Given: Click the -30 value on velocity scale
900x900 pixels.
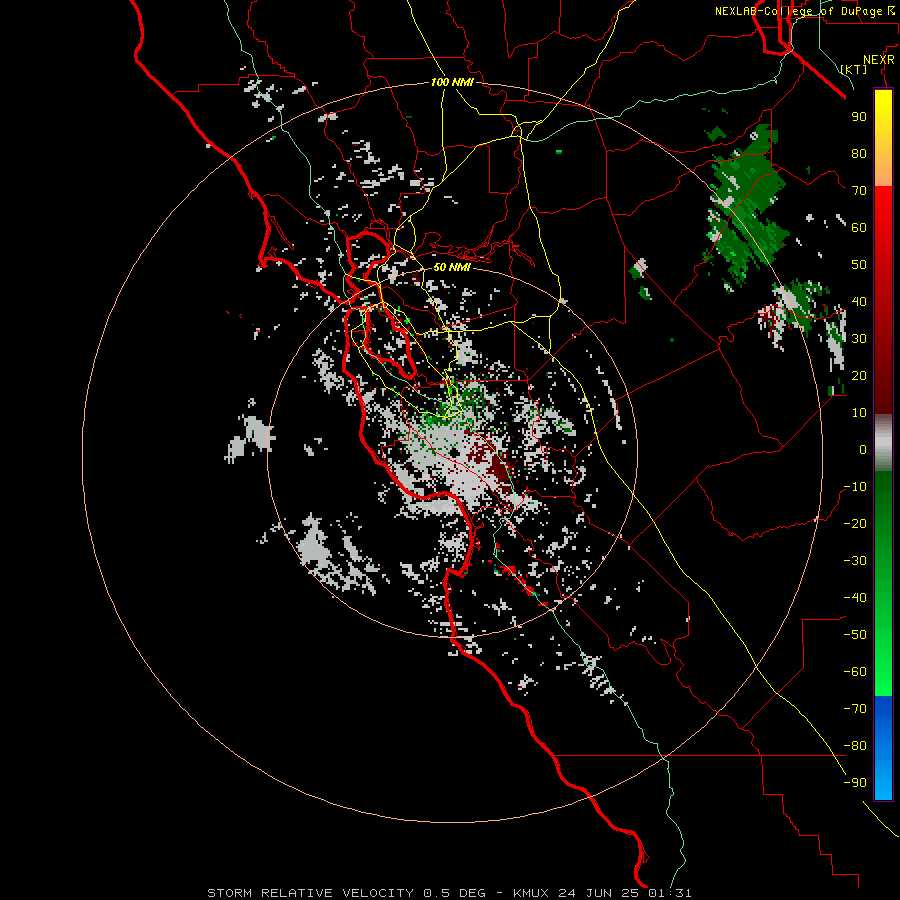Looking at the screenshot, I should pyautogui.click(x=855, y=561).
